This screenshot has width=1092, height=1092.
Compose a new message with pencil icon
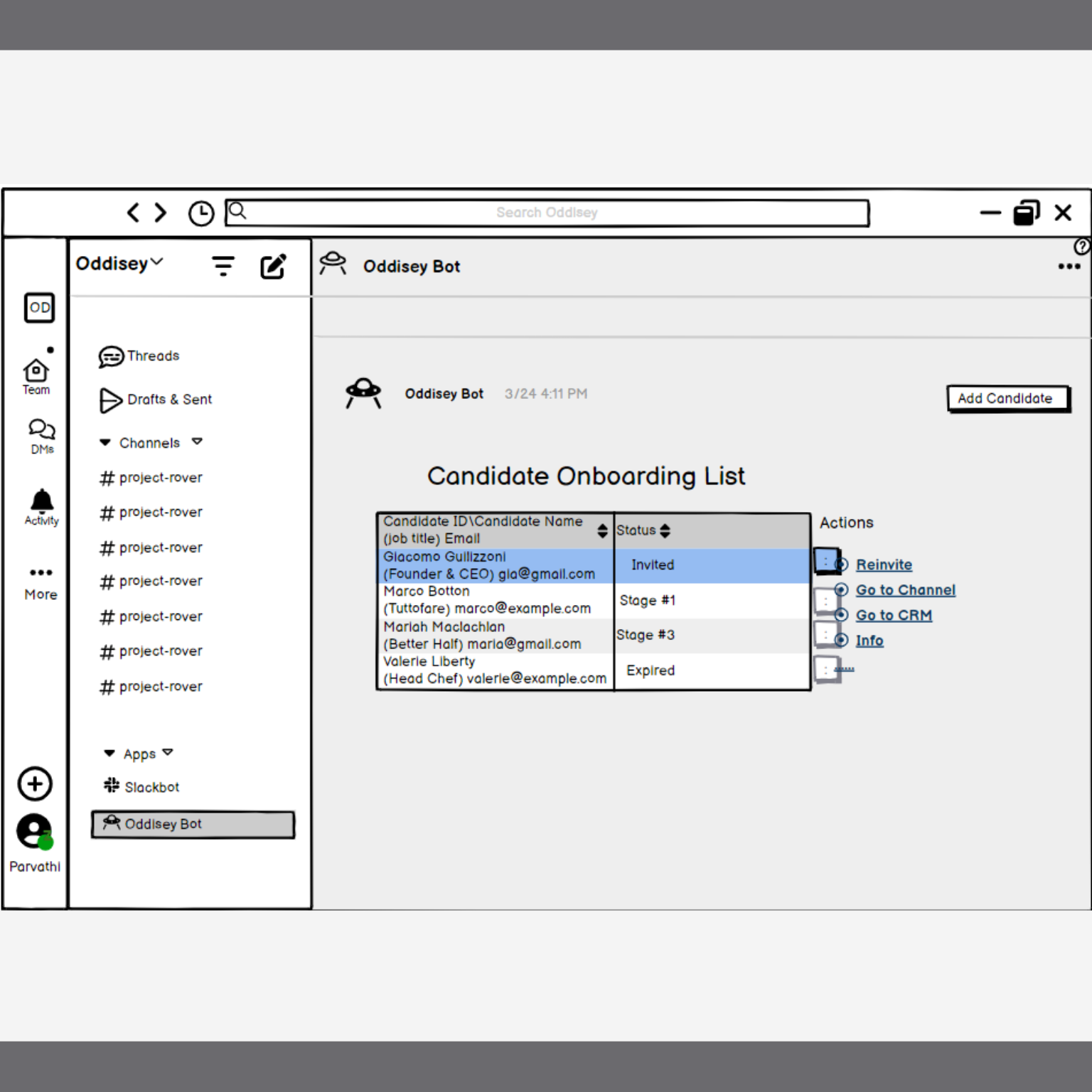pyautogui.click(x=274, y=266)
